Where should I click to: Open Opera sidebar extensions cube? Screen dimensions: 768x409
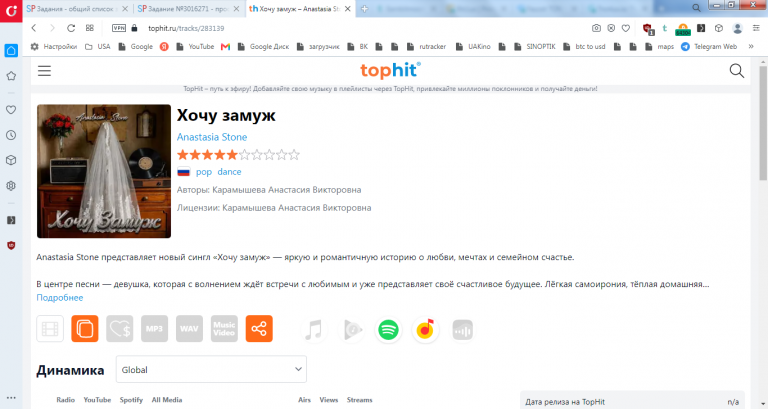pyautogui.click(x=11, y=161)
